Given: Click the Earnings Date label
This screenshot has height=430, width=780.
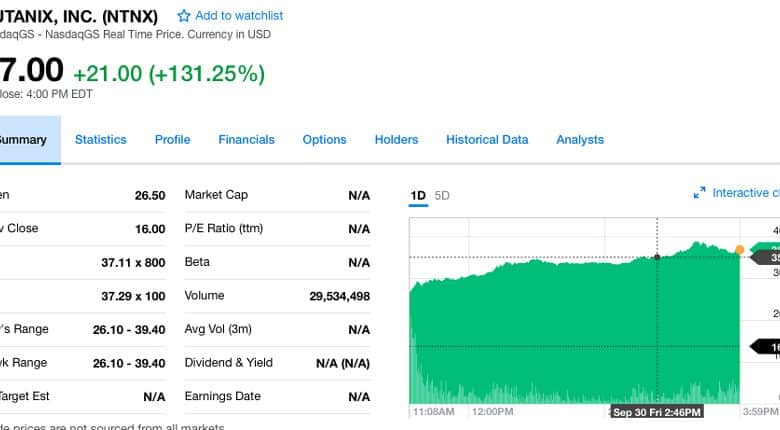Looking at the screenshot, I should (x=222, y=396).
